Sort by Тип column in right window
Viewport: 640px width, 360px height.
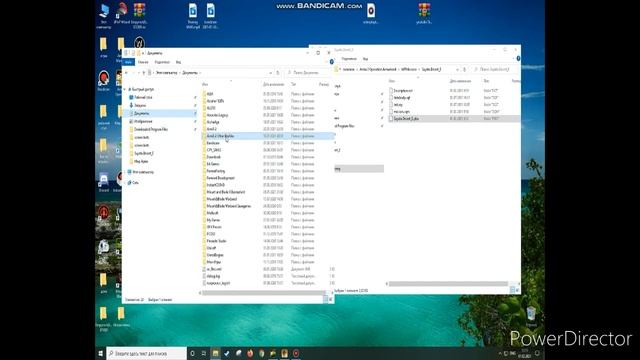(x=487, y=81)
